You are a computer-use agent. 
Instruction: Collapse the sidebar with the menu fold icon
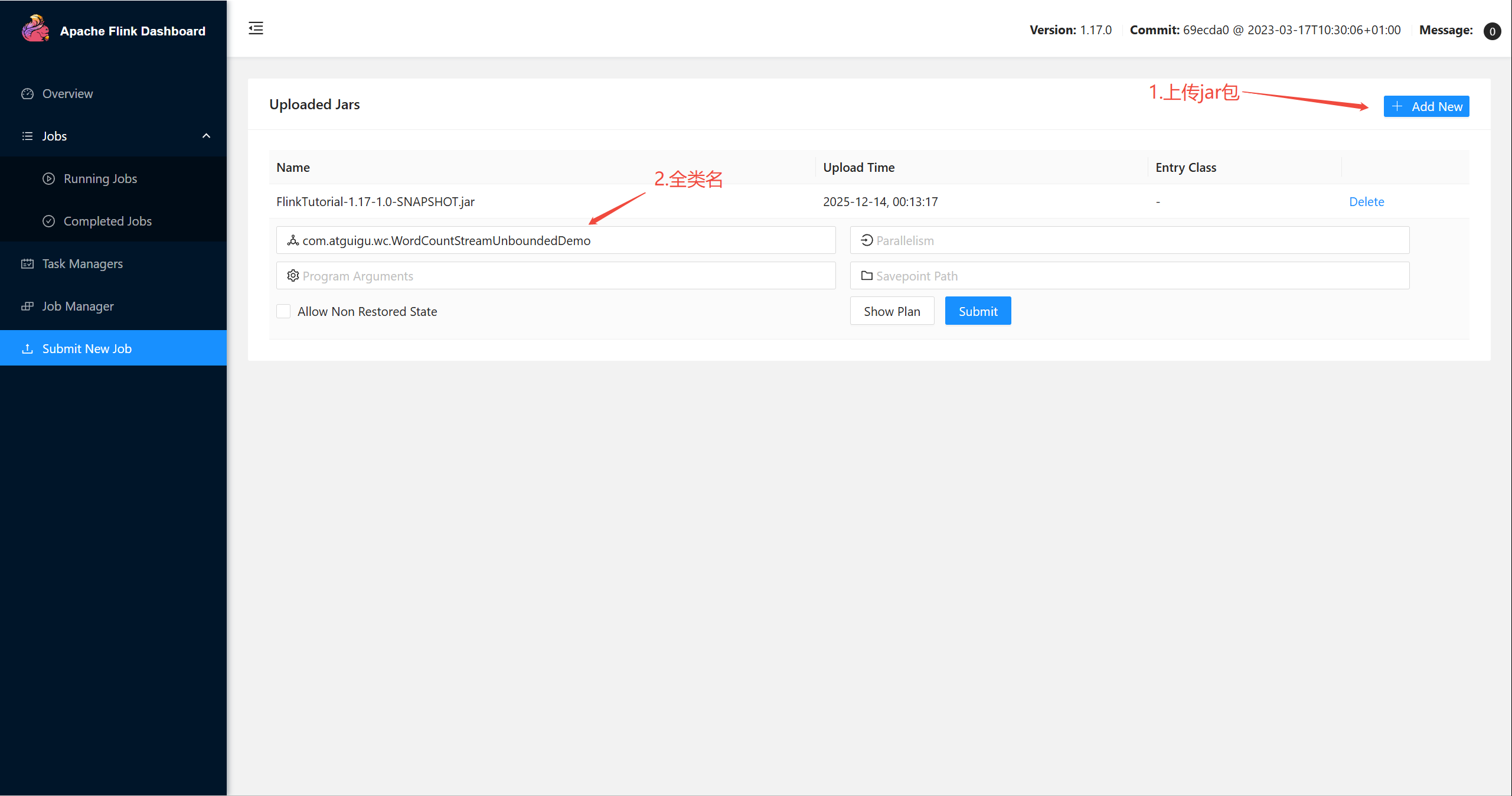(256, 28)
